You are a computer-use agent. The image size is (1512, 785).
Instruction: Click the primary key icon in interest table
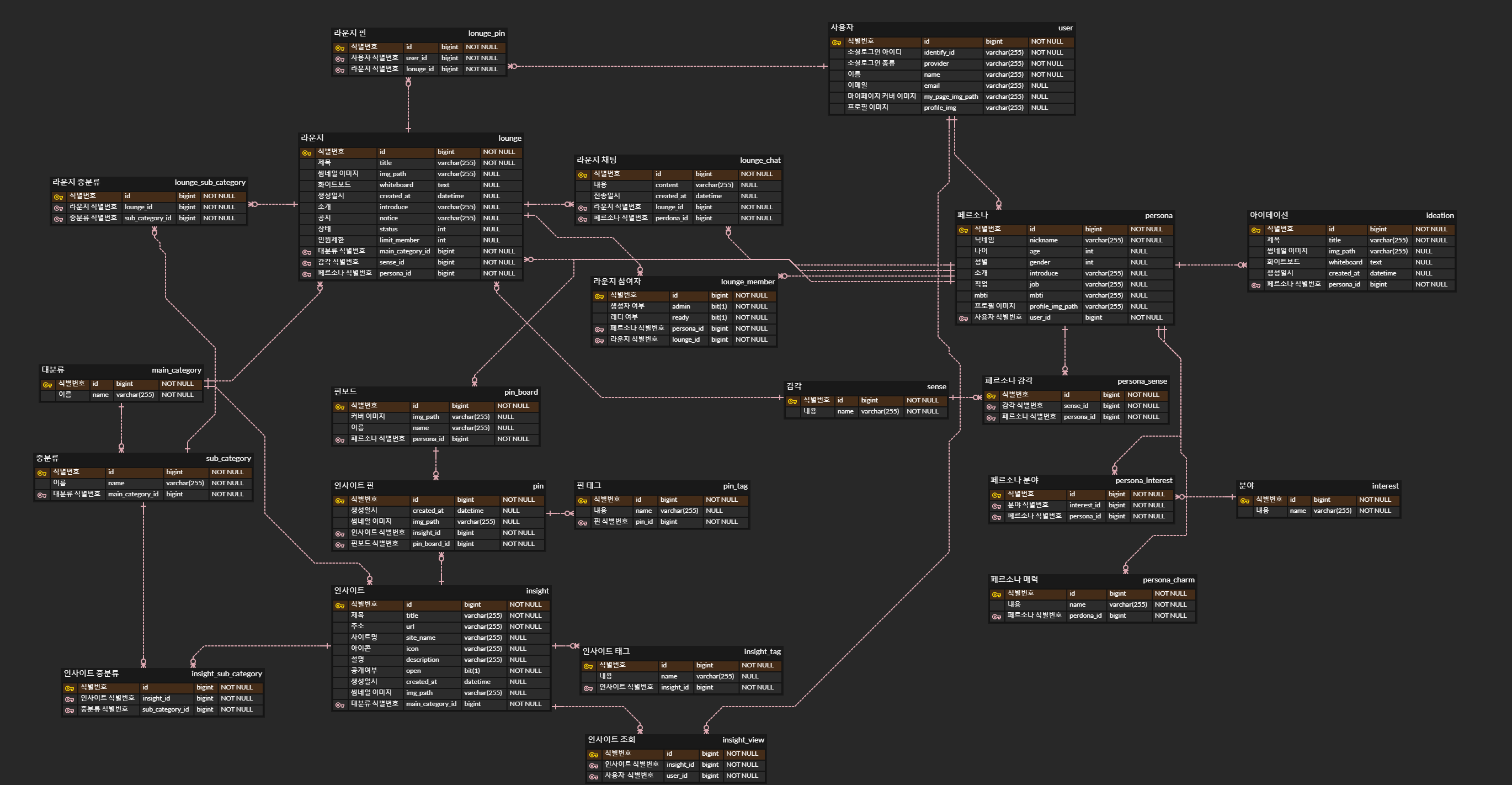[x=1244, y=500]
